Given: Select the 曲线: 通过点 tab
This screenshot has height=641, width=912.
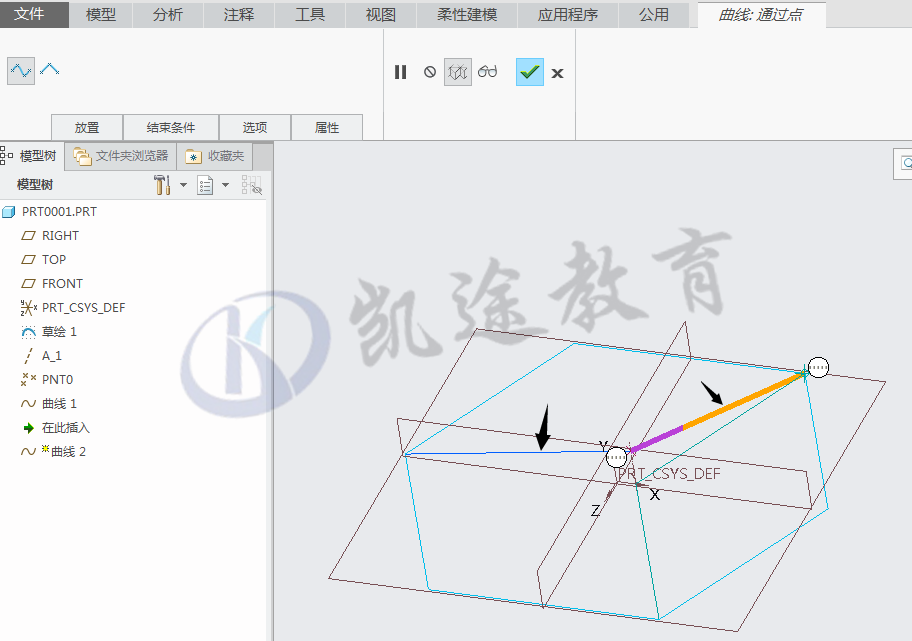Looking at the screenshot, I should pos(761,15).
